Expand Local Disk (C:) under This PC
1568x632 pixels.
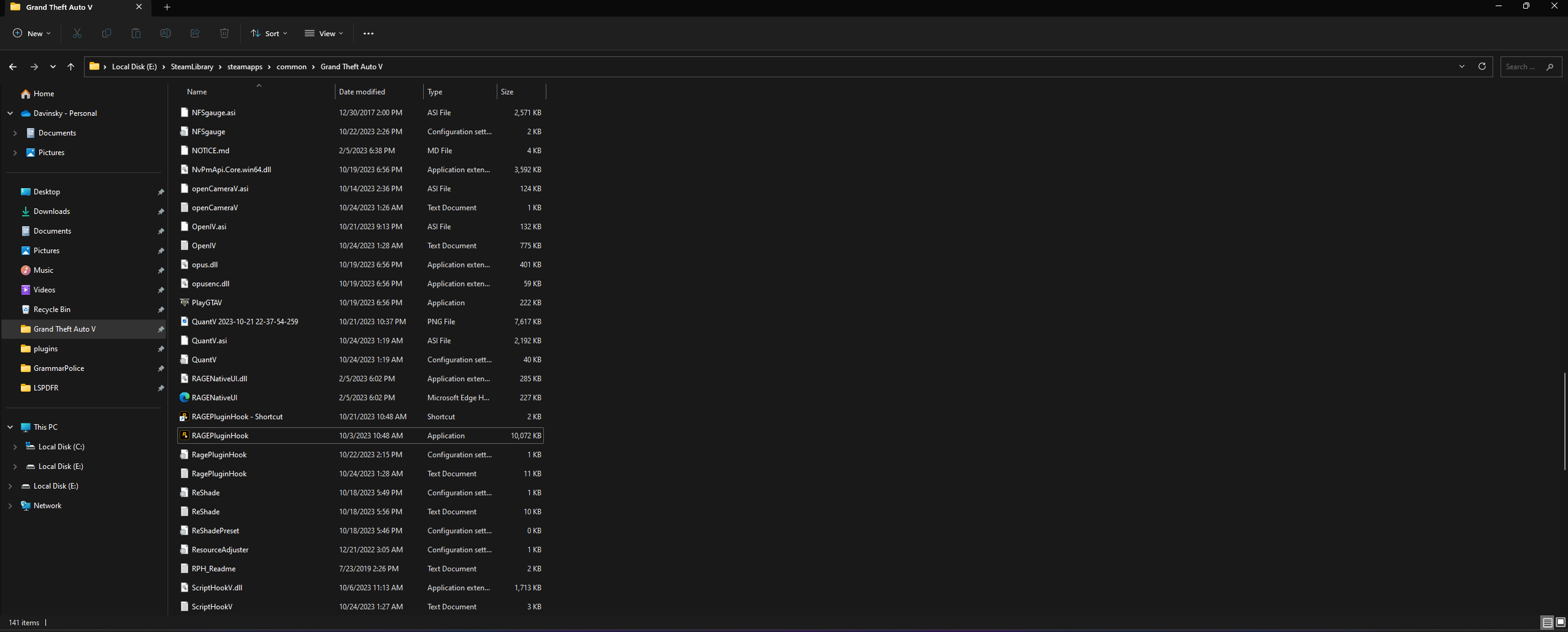tap(15, 447)
